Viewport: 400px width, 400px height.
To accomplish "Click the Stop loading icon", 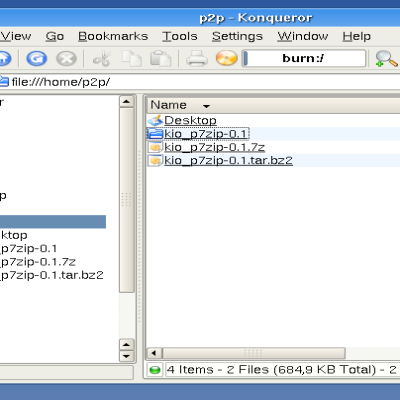I will (66, 59).
